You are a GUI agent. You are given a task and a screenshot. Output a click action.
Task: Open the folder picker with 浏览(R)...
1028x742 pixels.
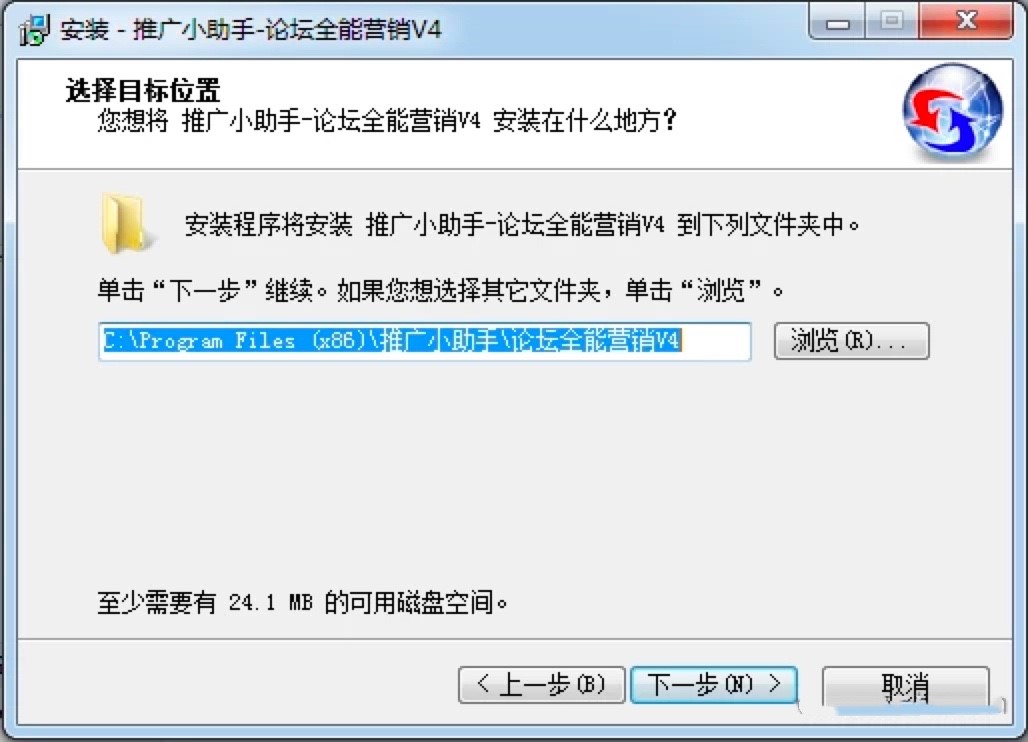click(851, 341)
